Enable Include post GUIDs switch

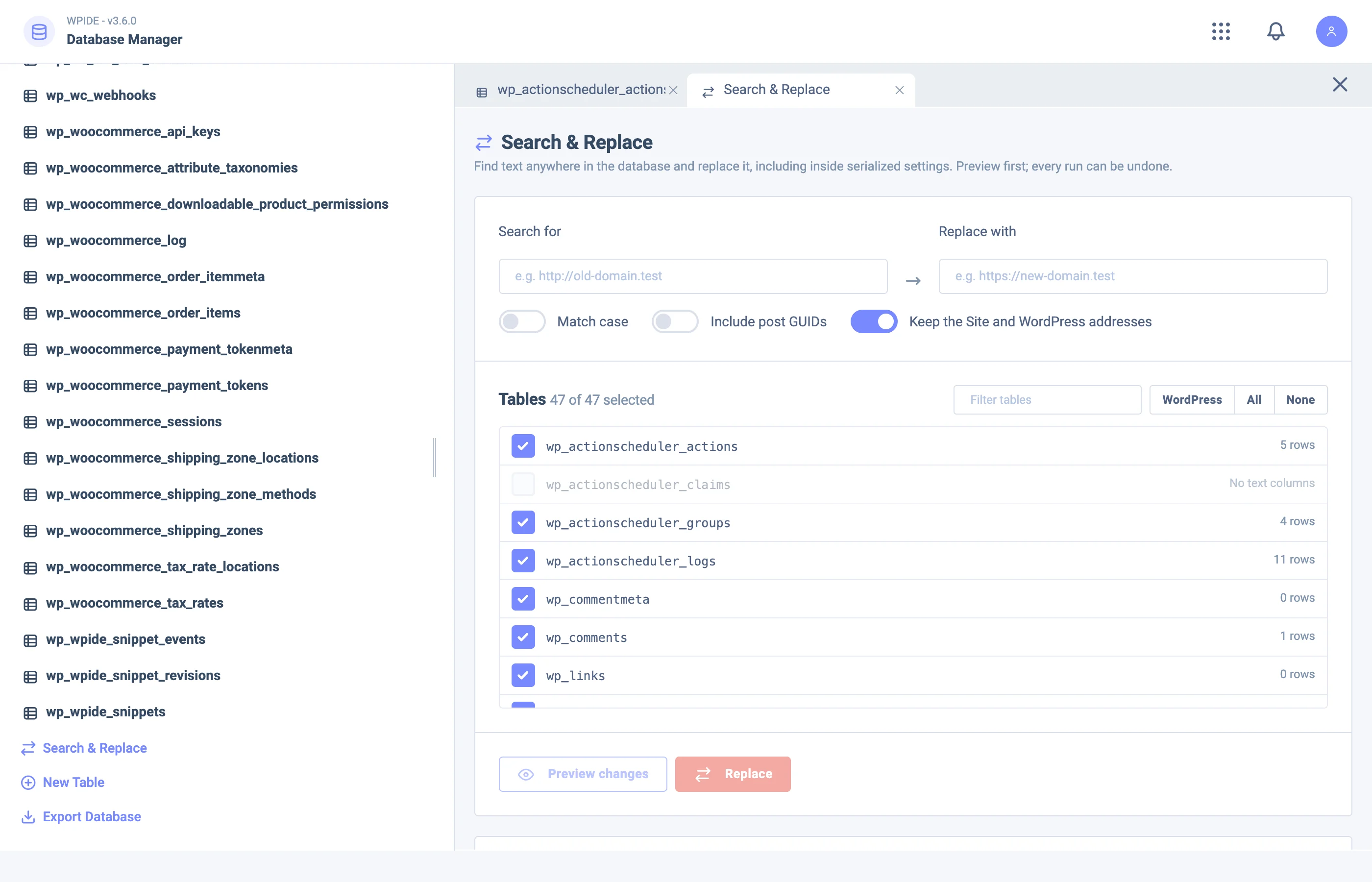pyautogui.click(x=675, y=321)
